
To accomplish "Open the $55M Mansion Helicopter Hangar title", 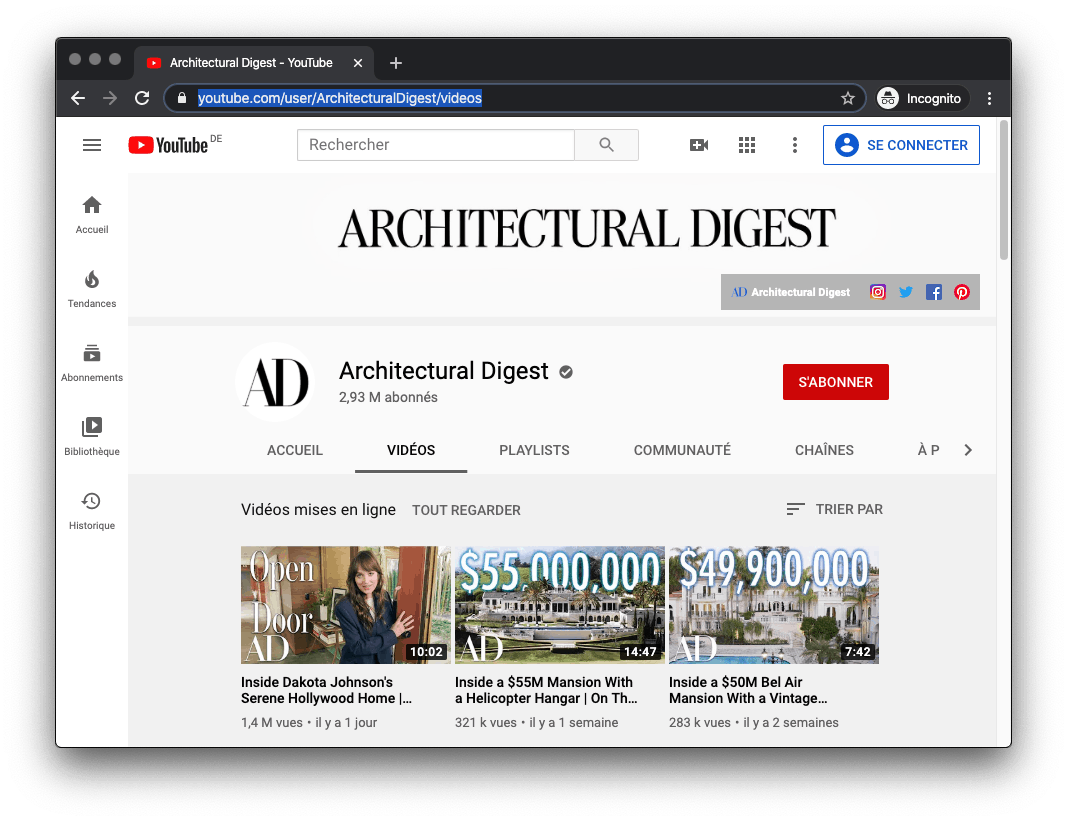I will coord(546,690).
